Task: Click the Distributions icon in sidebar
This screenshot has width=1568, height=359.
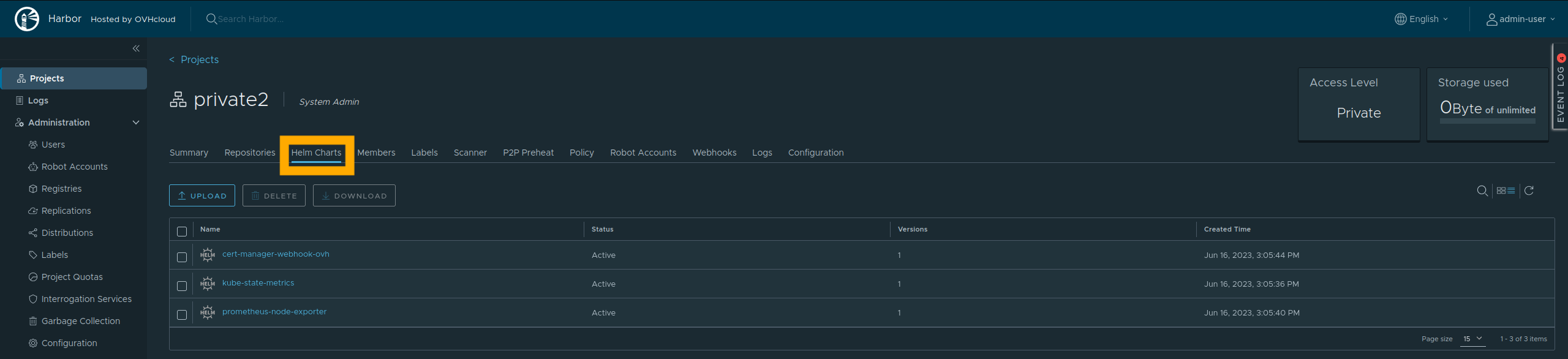Action: [x=33, y=233]
